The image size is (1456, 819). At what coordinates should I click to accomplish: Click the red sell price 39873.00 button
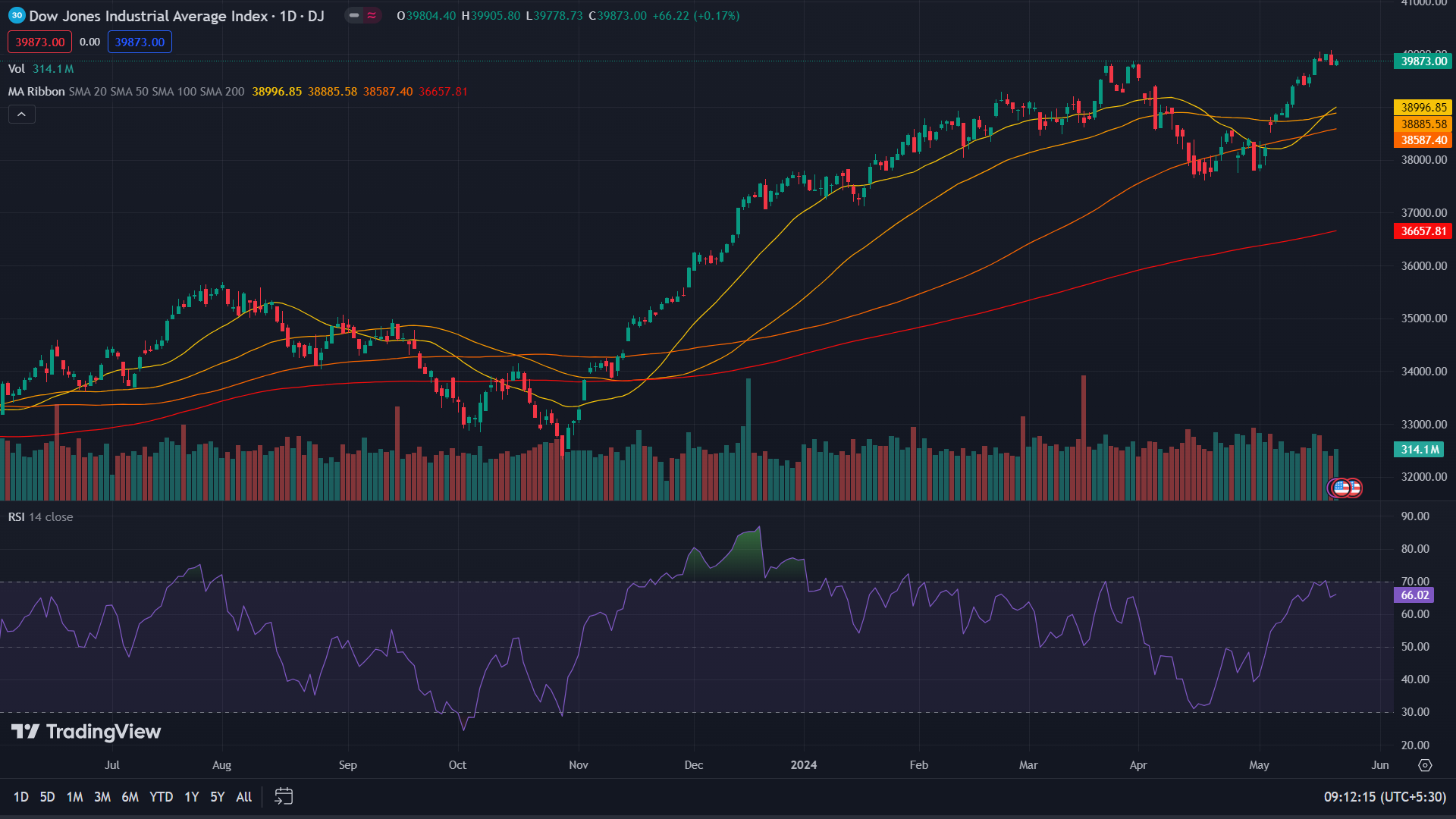point(40,42)
